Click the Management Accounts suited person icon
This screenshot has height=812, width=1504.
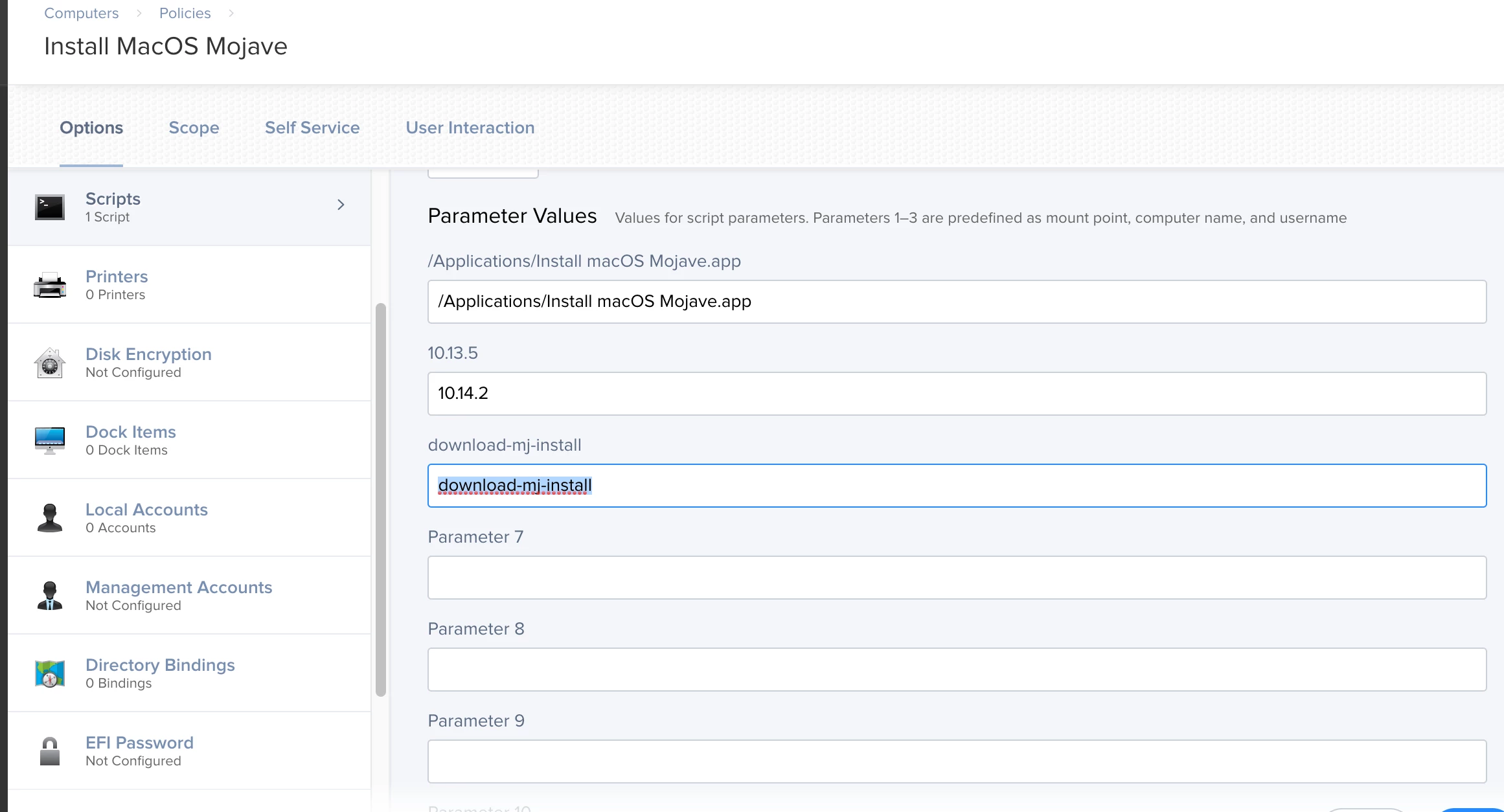click(x=50, y=596)
